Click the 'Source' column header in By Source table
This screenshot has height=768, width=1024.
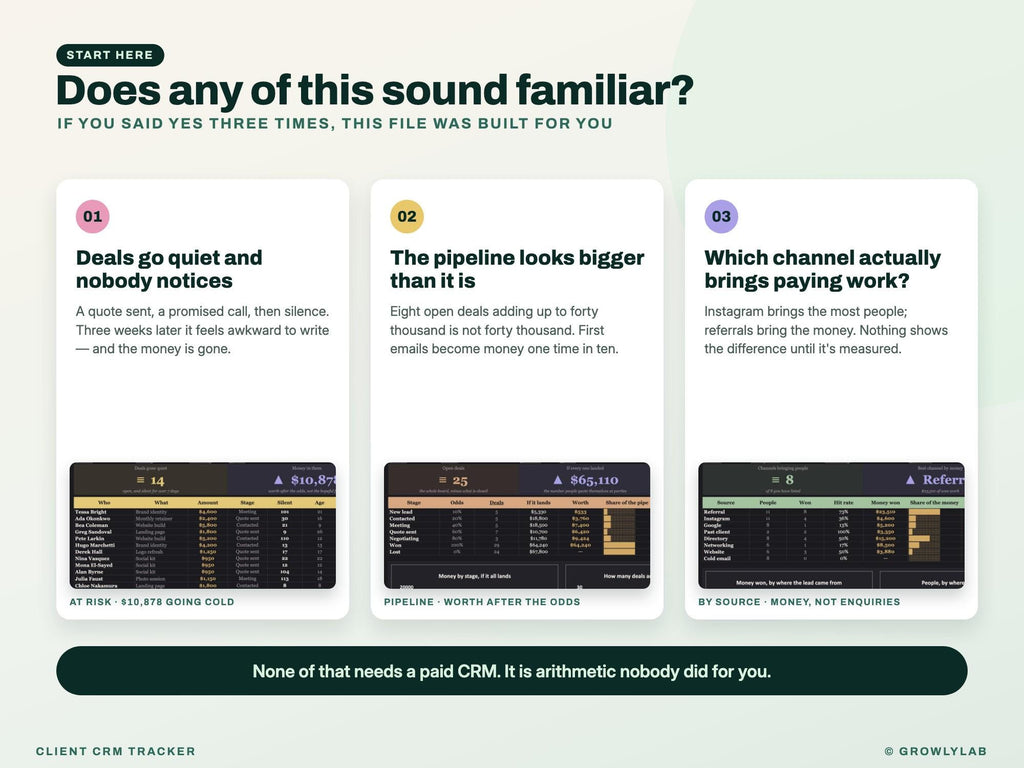(x=726, y=503)
